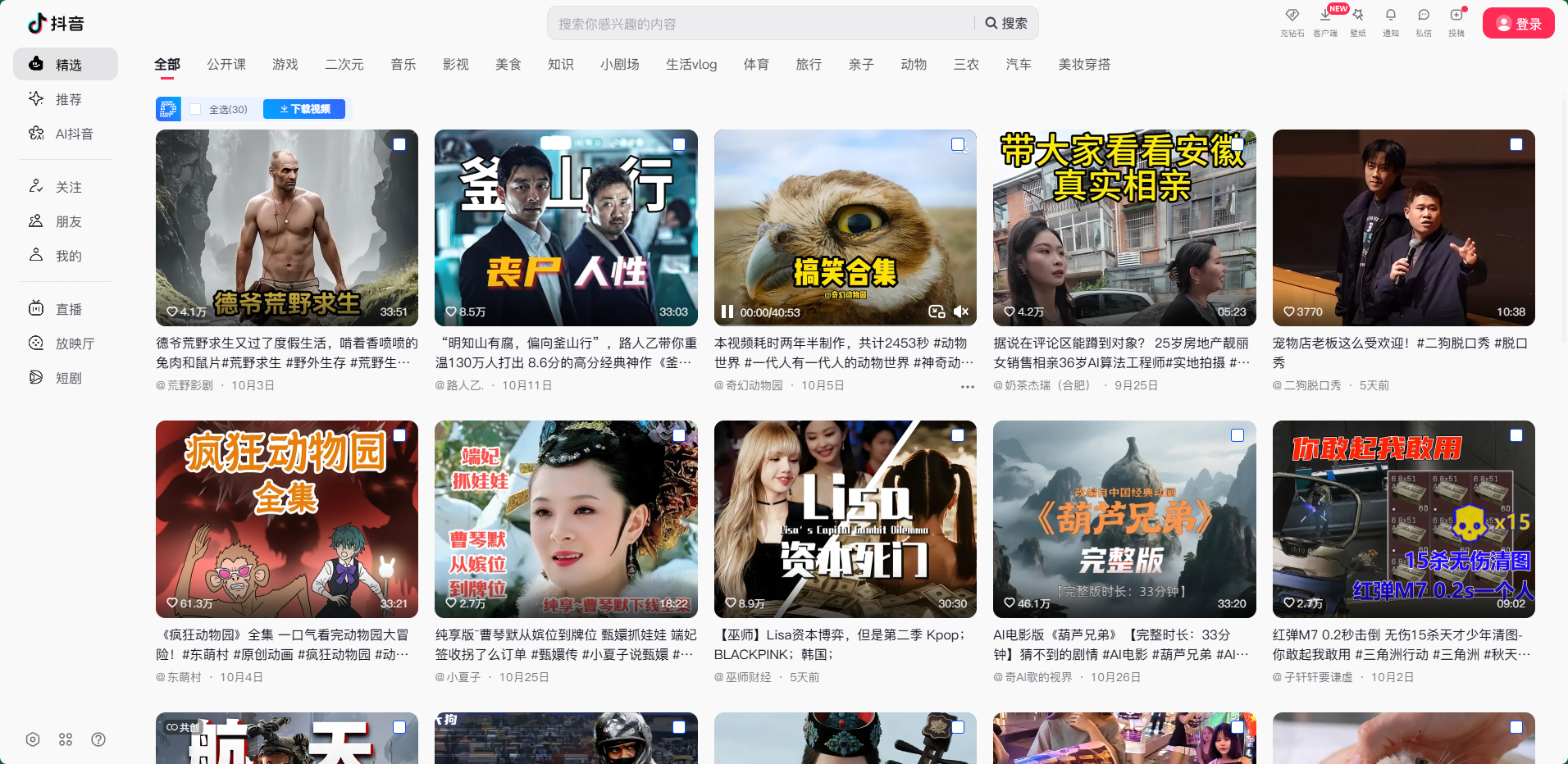
Task: Tick the checkbox on 德爷荒野求生 video
Action: [x=399, y=144]
